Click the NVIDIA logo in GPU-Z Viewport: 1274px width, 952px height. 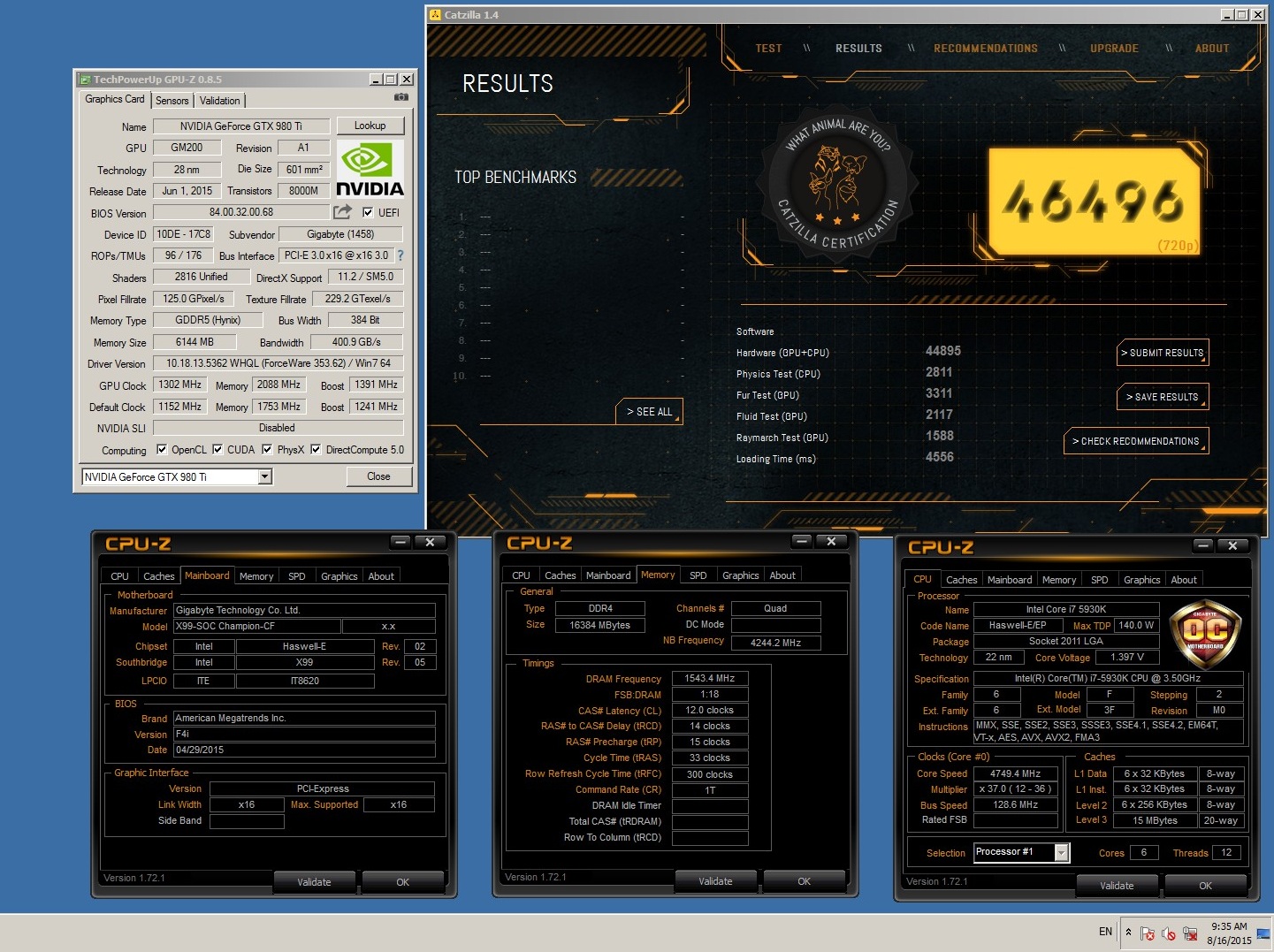[370, 169]
